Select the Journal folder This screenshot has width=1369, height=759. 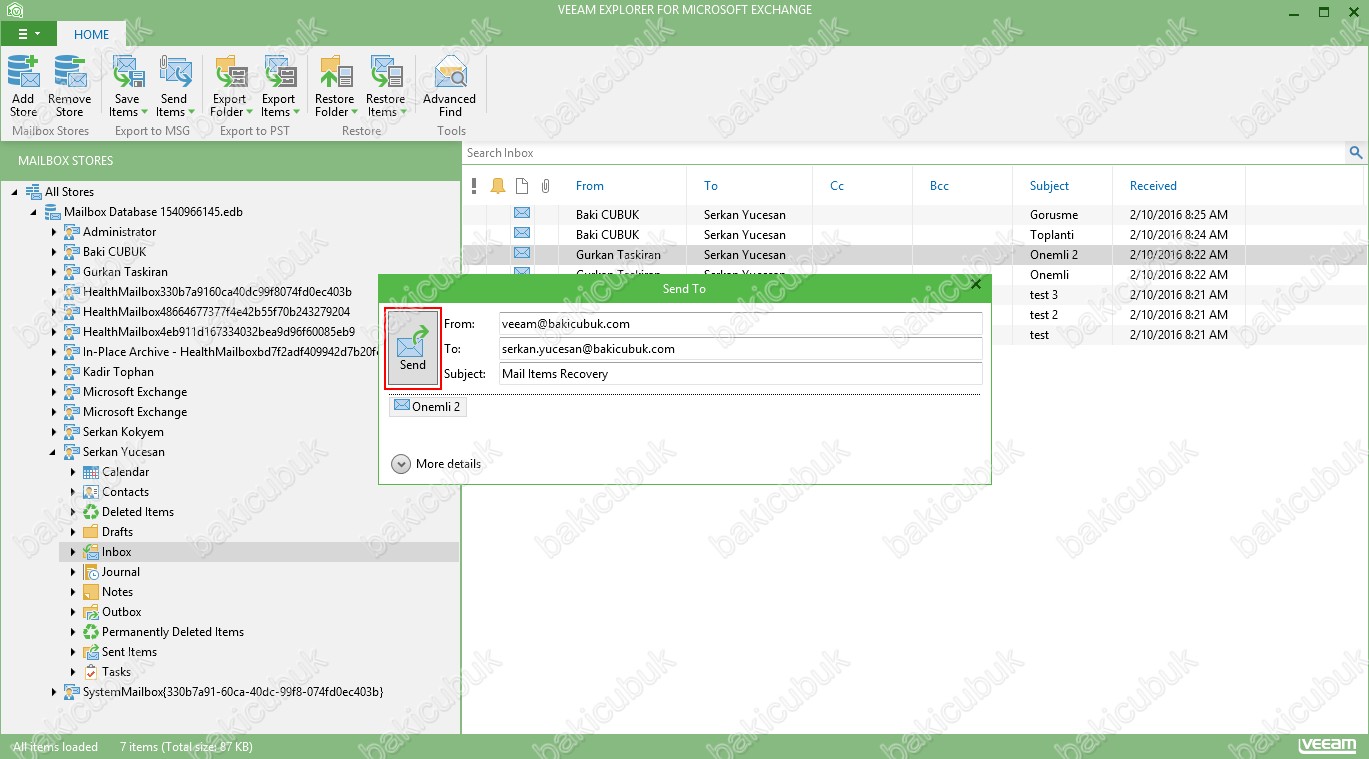click(x=120, y=572)
